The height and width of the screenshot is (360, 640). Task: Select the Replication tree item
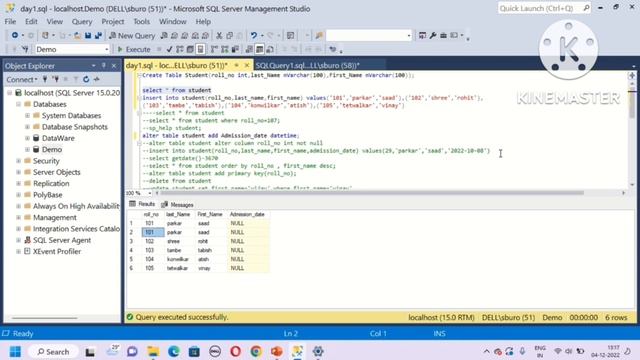click(51, 184)
